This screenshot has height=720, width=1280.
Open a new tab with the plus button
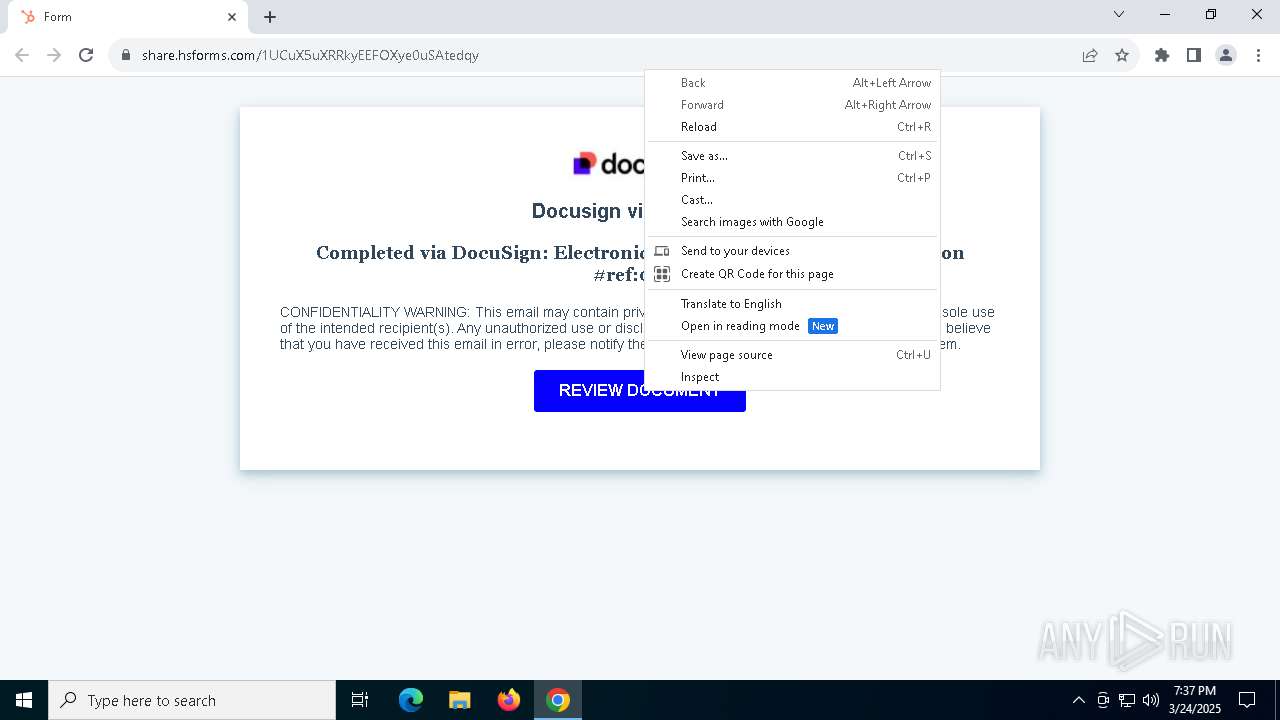click(270, 17)
